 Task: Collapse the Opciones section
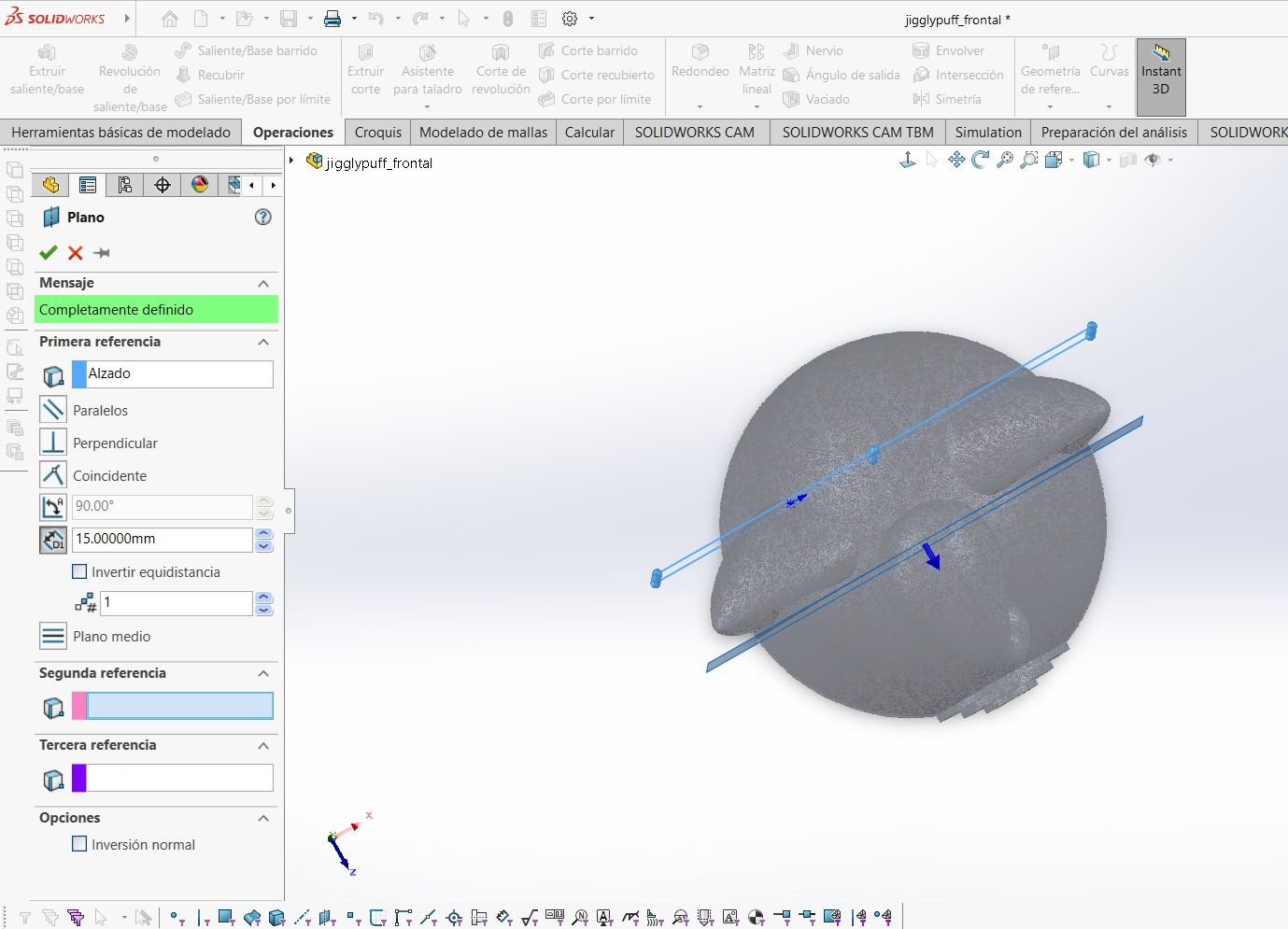[263, 818]
